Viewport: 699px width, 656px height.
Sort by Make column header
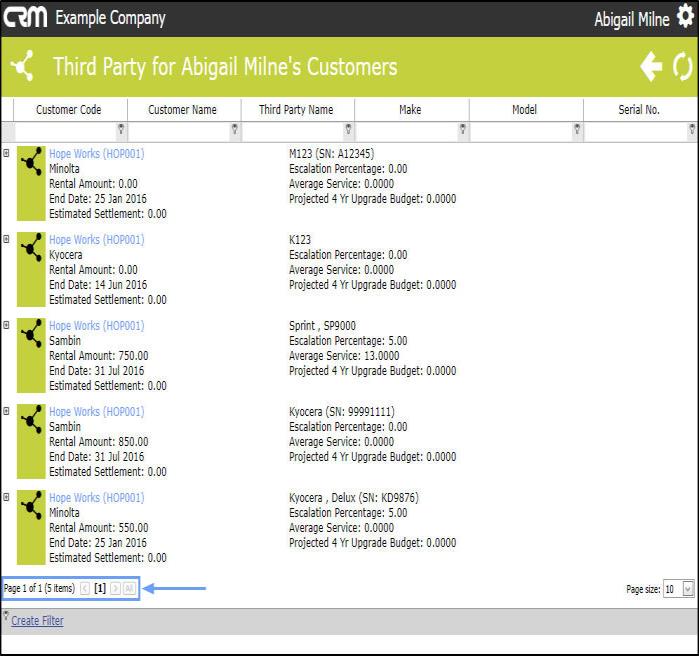[x=410, y=110]
